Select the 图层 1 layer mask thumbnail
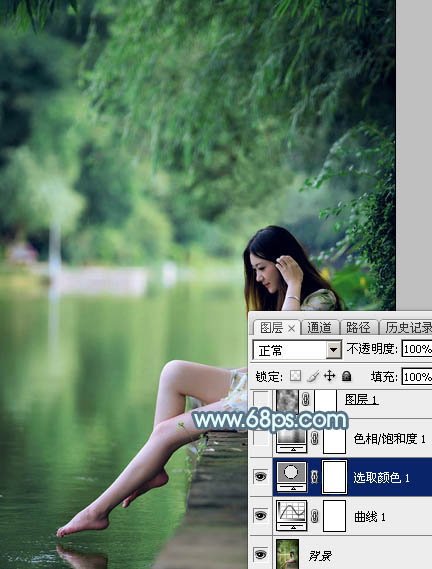 (325, 401)
